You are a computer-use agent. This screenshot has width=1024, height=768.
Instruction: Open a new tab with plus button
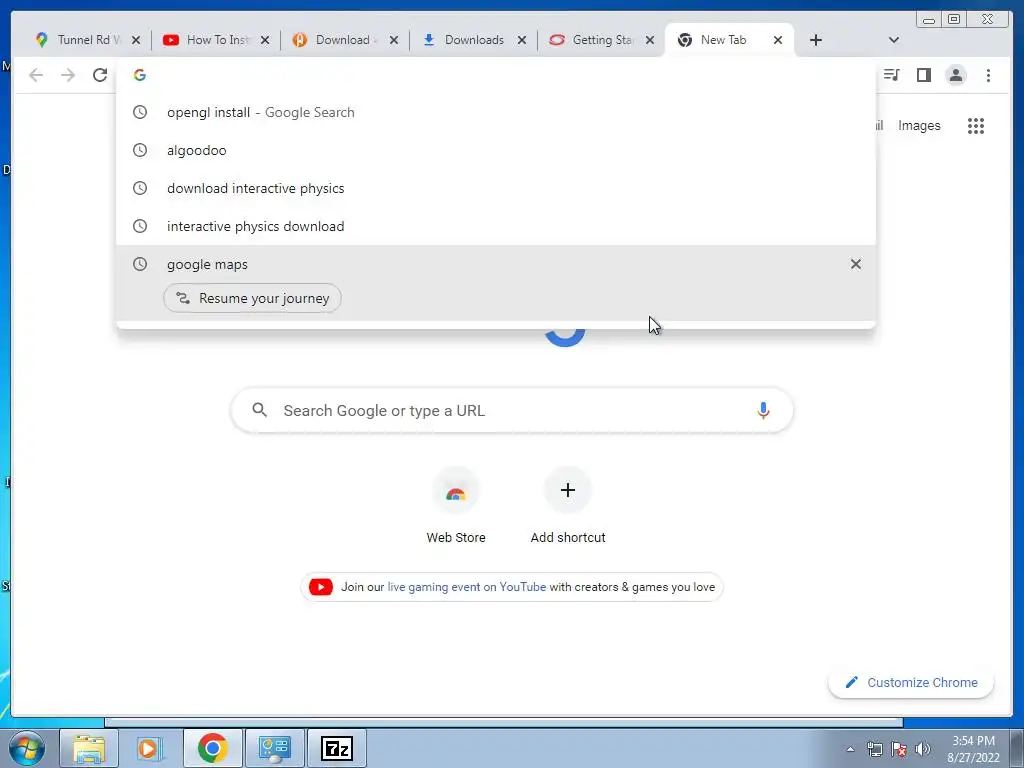pyautogui.click(x=816, y=40)
